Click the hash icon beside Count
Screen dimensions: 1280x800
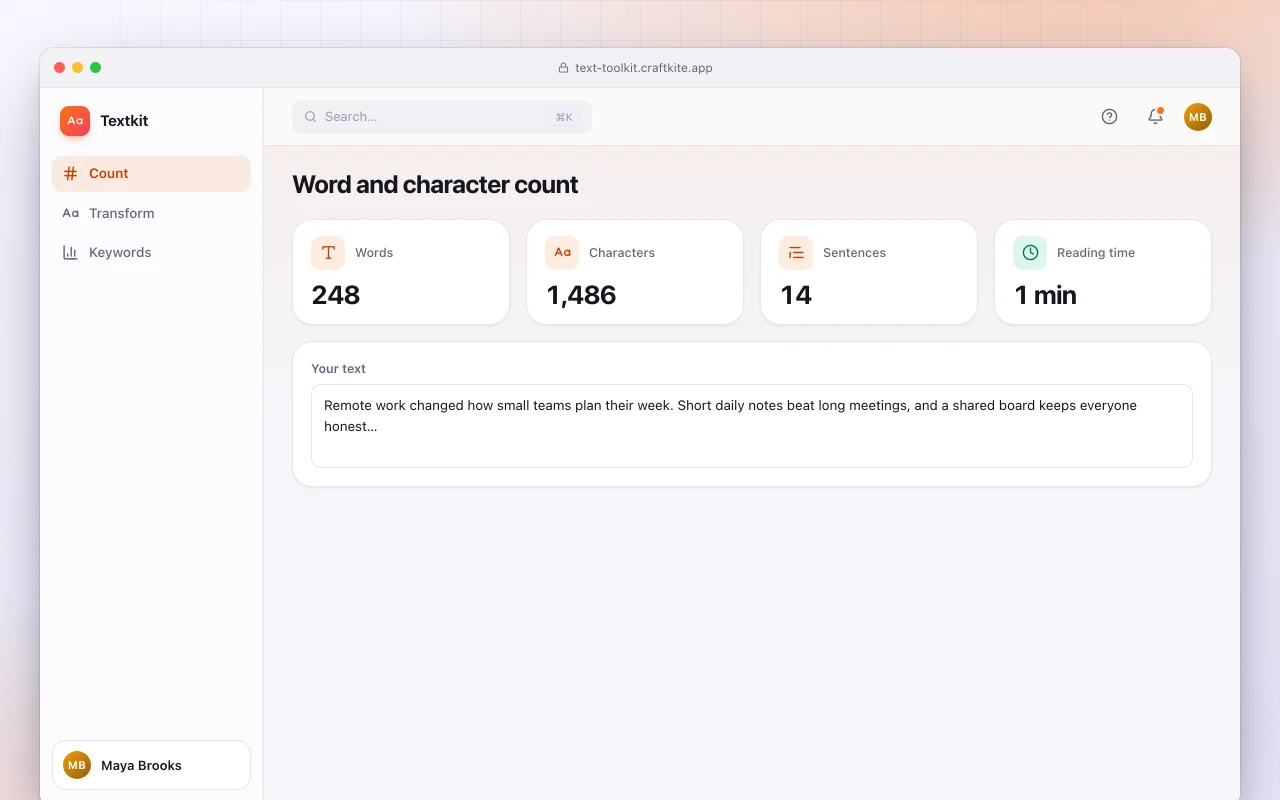point(70,174)
